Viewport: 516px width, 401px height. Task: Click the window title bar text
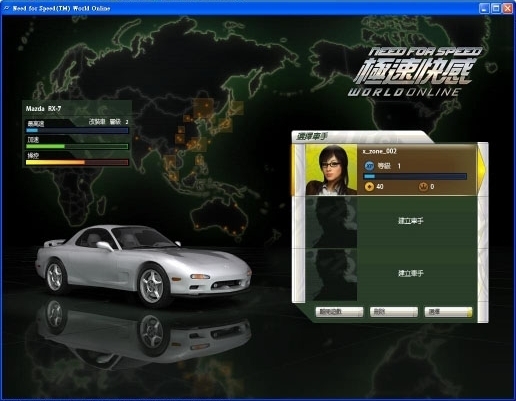pyautogui.click(x=61, y=8)
